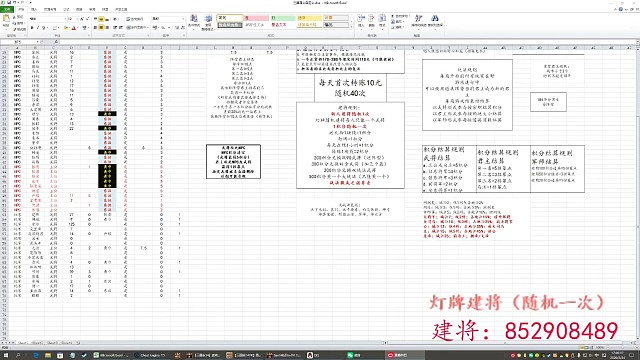Screen dimensions: 640x360
Task: Apply the yellow Neutral (适中) cell style
Action: point(309,18)
